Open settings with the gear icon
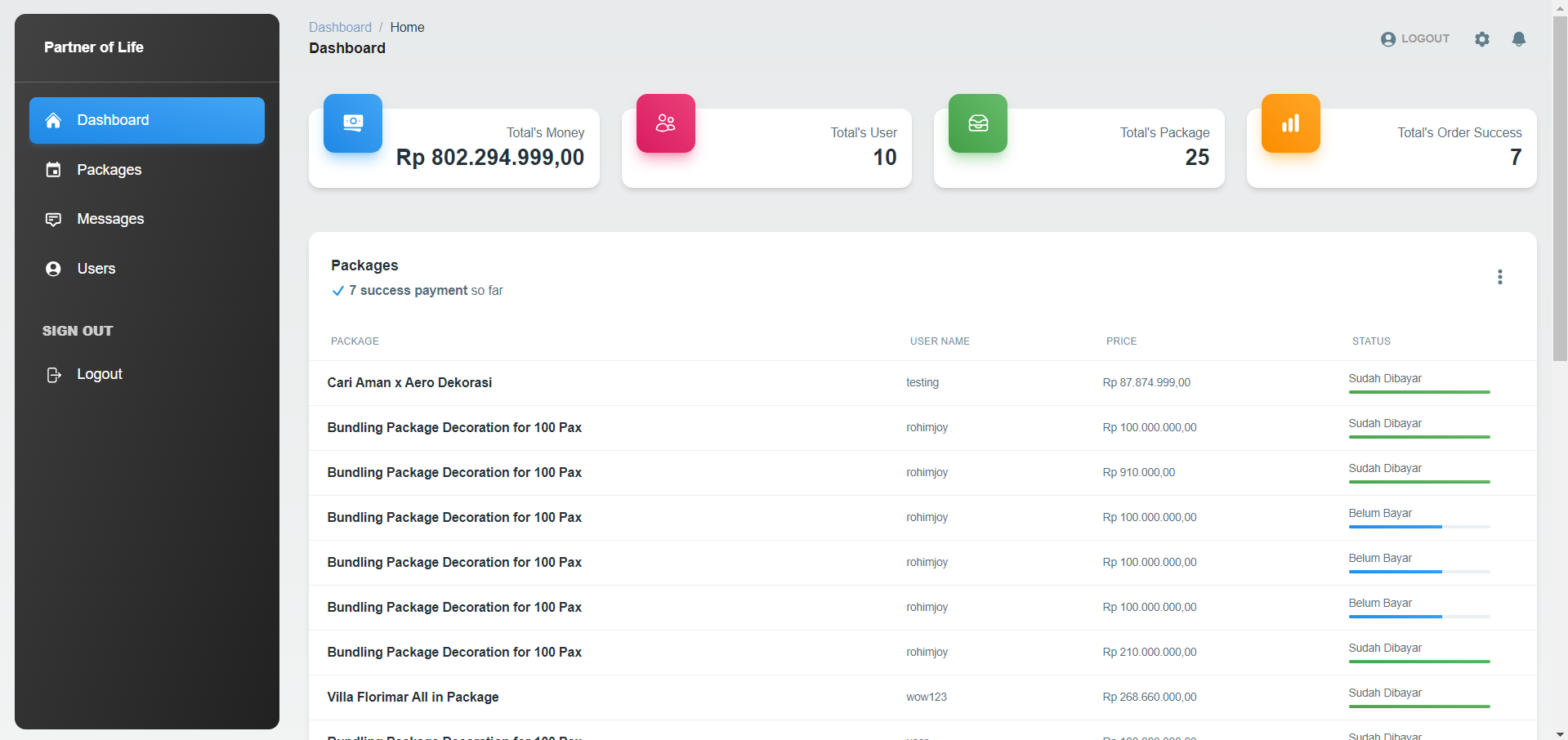Viewport: 1568px width, 740px height. coord(1482,38)
